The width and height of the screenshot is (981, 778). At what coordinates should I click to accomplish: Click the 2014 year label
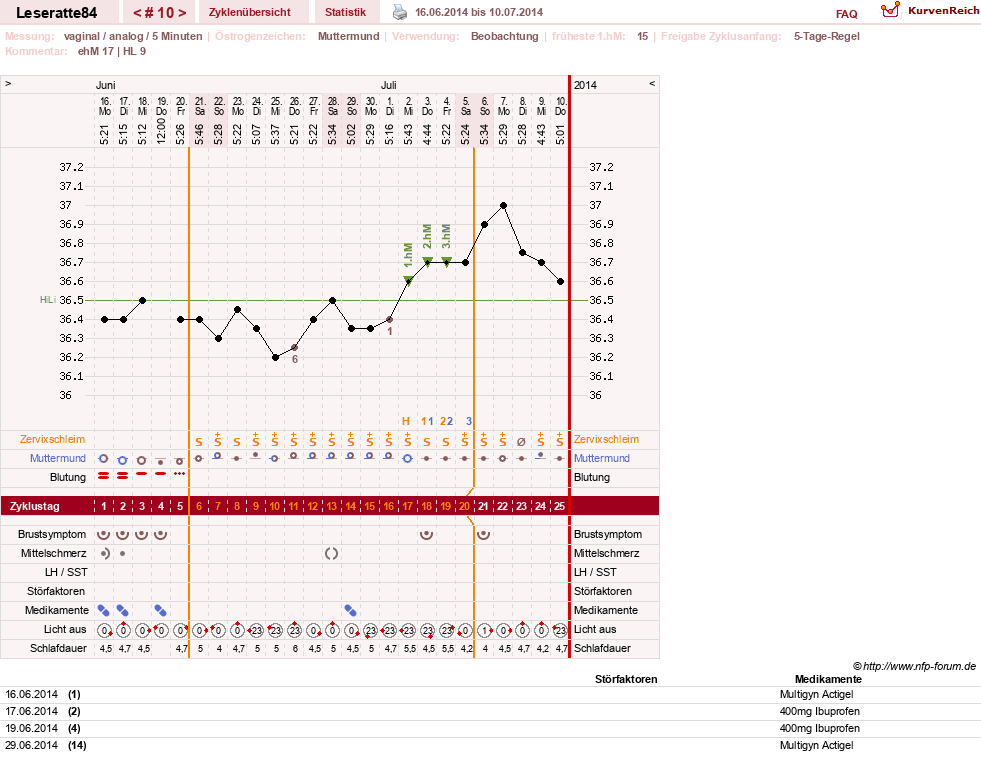(x=585, y=85)
